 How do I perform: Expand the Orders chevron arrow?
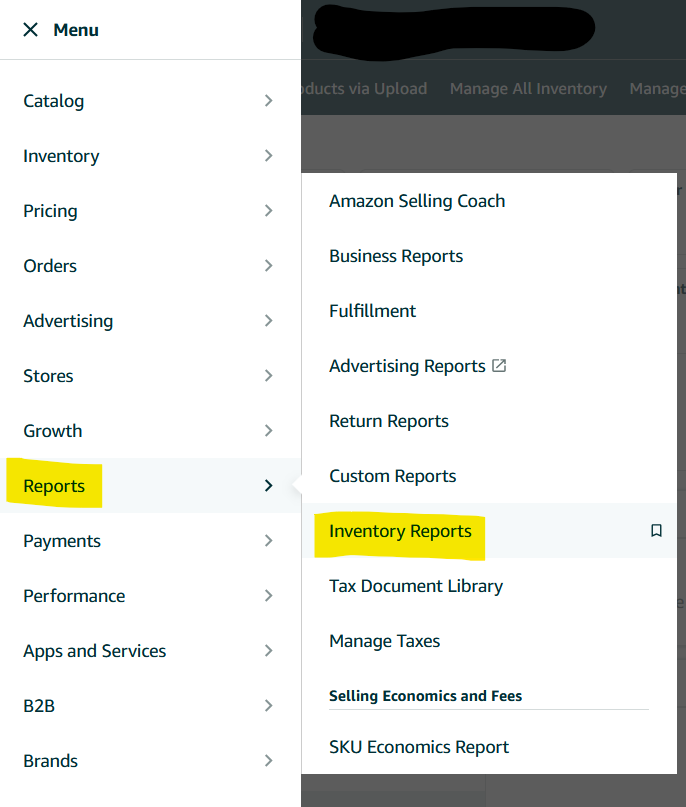pos(268,266)
